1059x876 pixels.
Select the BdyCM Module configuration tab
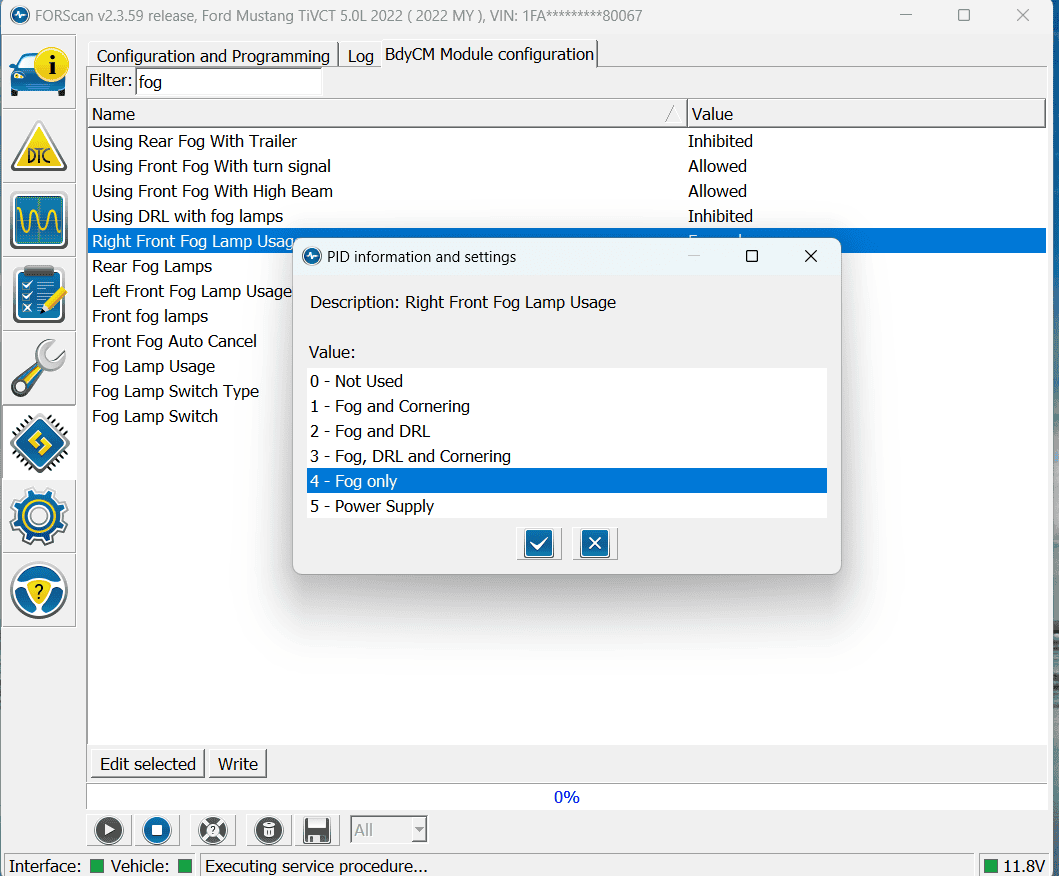[x=489, y=54]
